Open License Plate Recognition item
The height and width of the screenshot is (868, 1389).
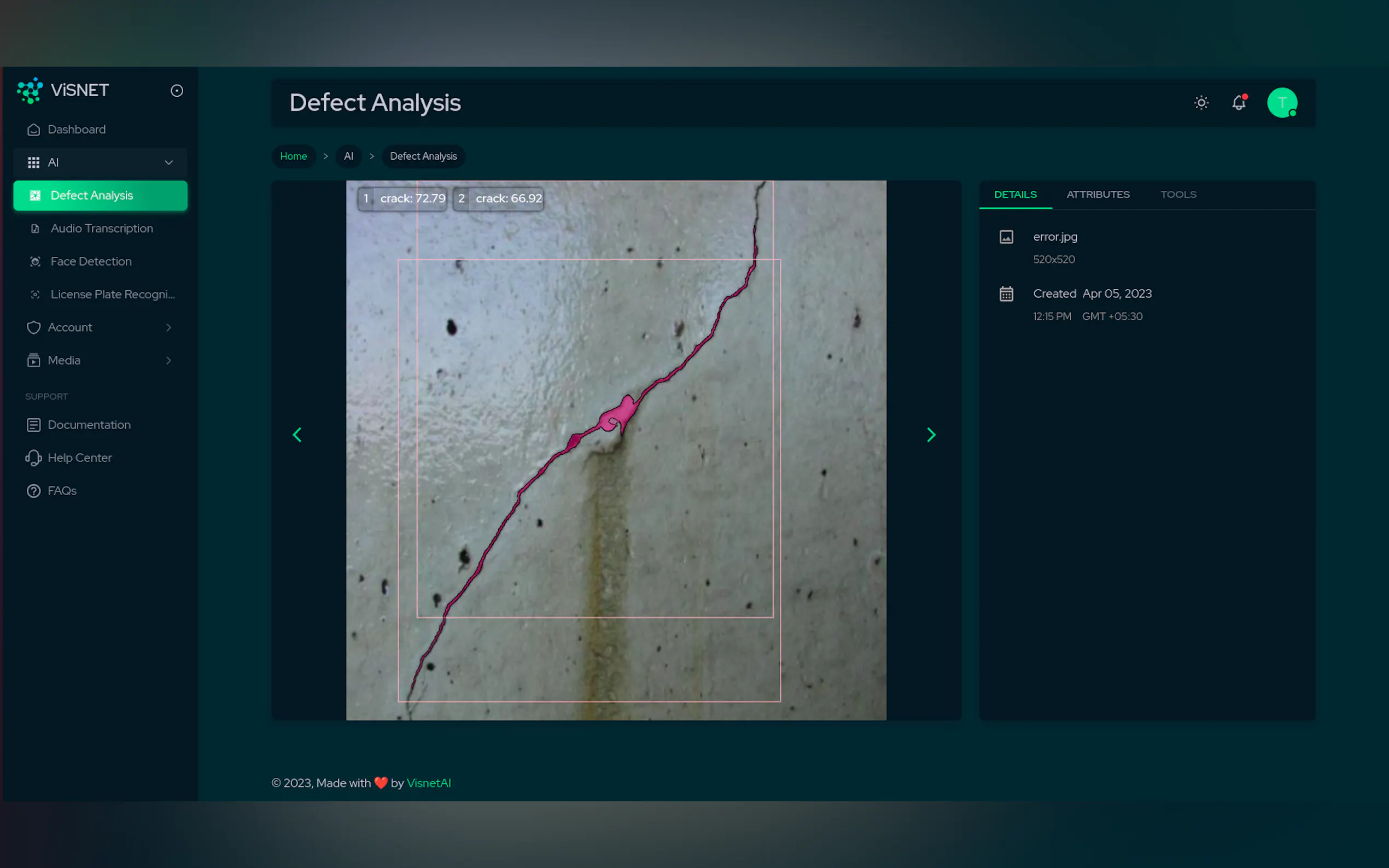point(112,295)
